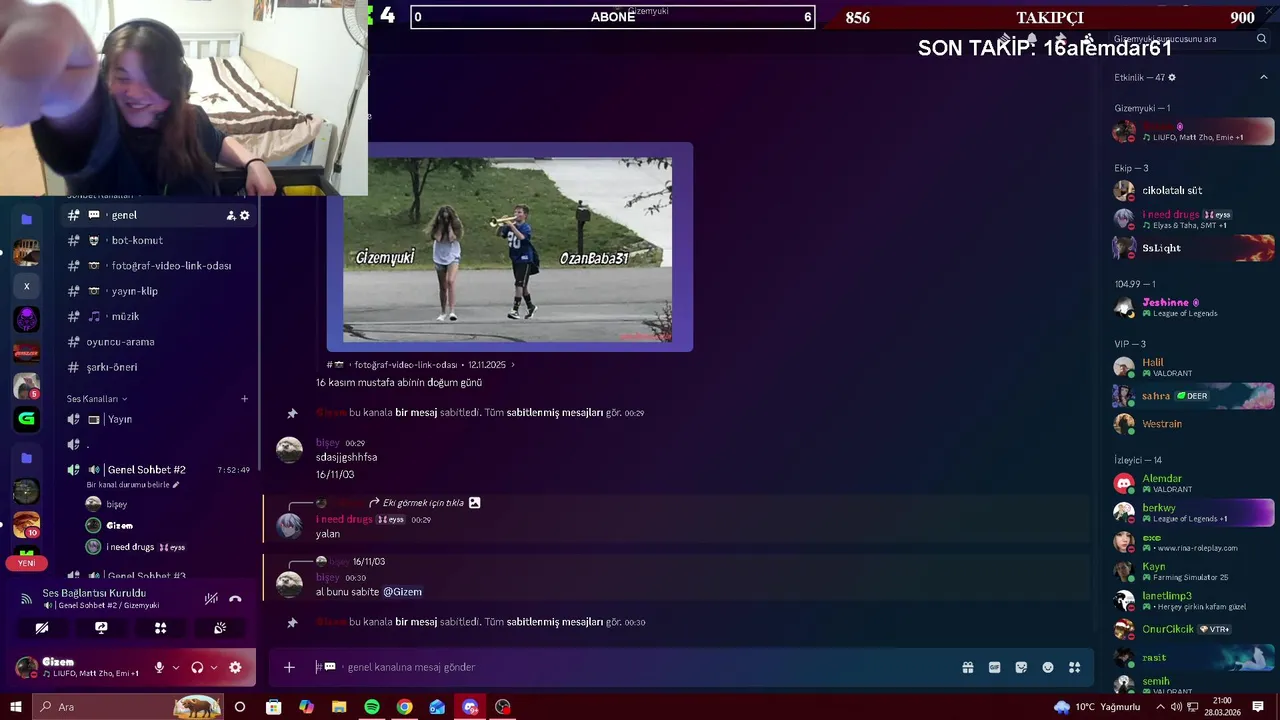The image size is (1280, 720).
Task: Edit genel channel settings gear
Action: (x=245, y=215)
